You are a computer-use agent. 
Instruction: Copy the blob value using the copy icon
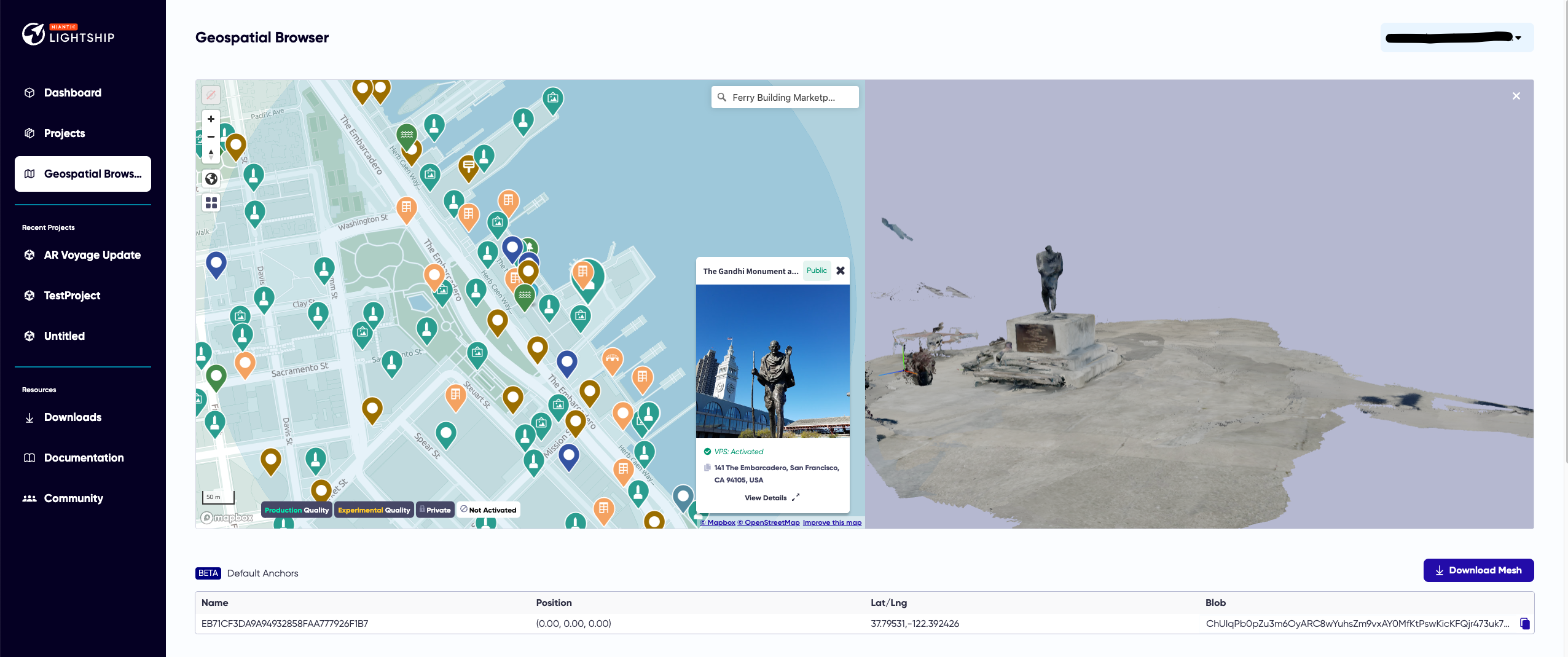click(x=1526, y=623)
